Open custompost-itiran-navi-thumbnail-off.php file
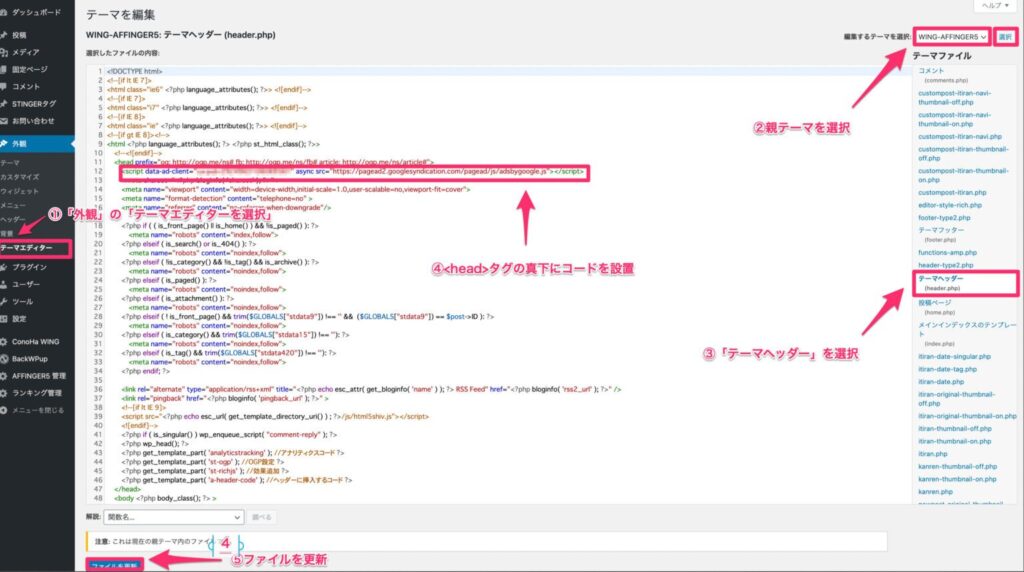 [954, 98]
